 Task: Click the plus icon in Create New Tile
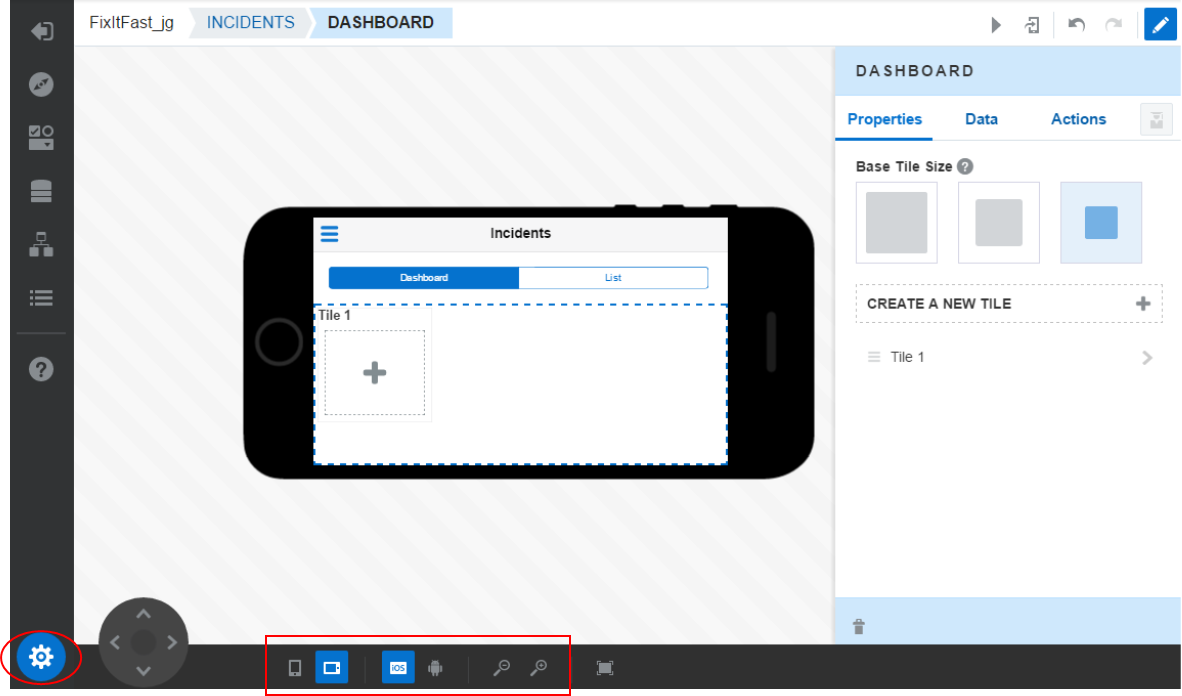coord(1143,304)
